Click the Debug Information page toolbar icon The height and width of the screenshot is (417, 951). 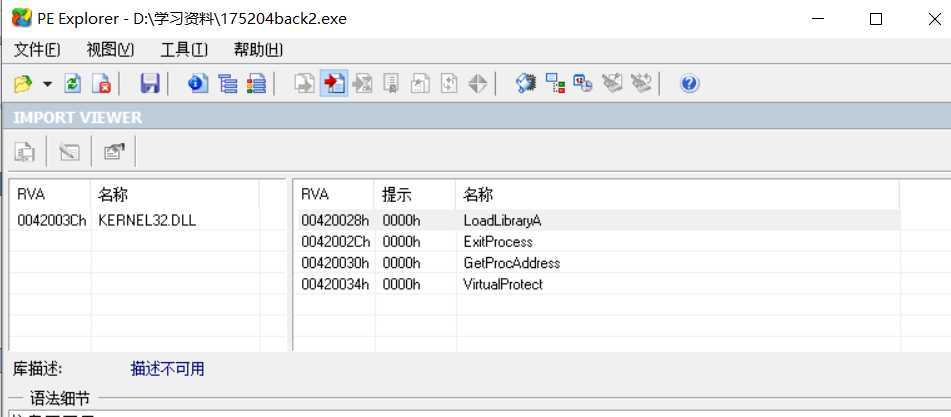tap(420, 84)
